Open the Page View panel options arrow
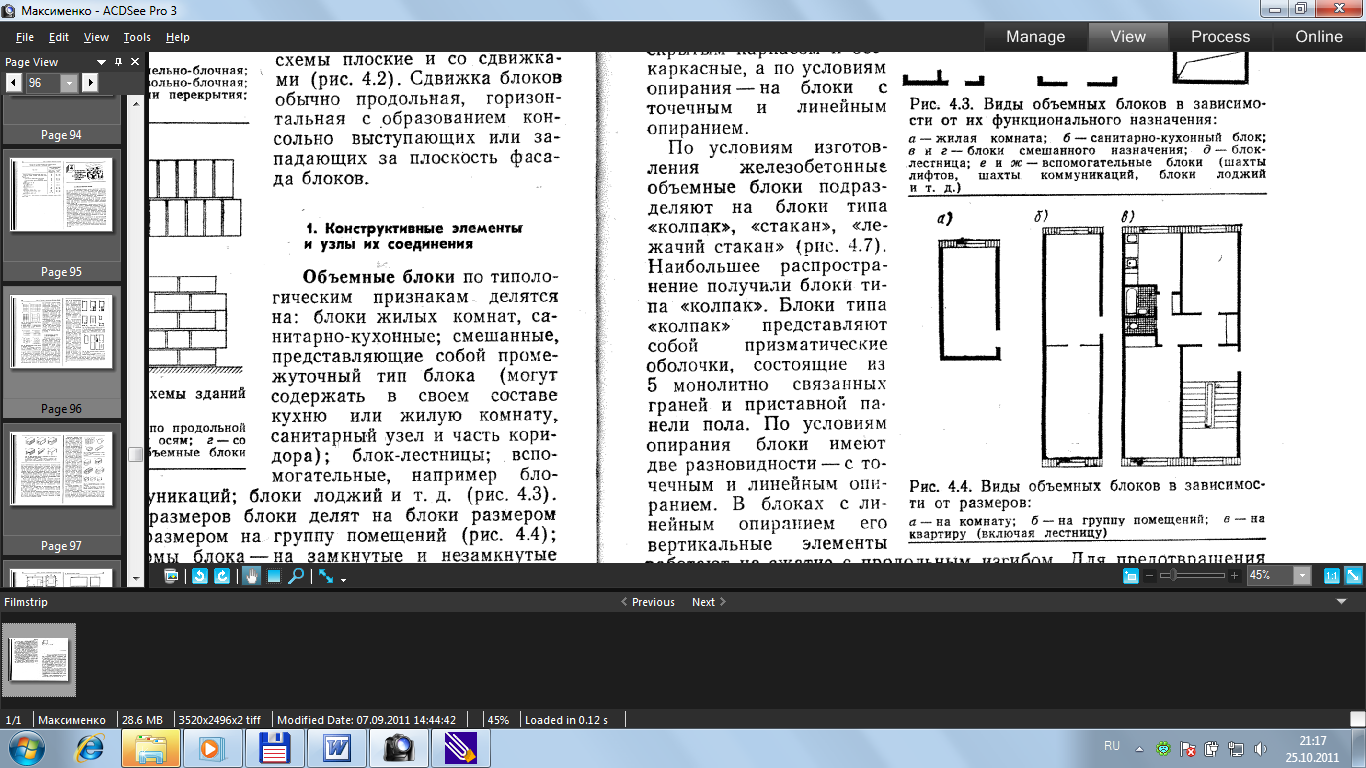The height and width of the screenshot is (768, 1366). point(101,62)
